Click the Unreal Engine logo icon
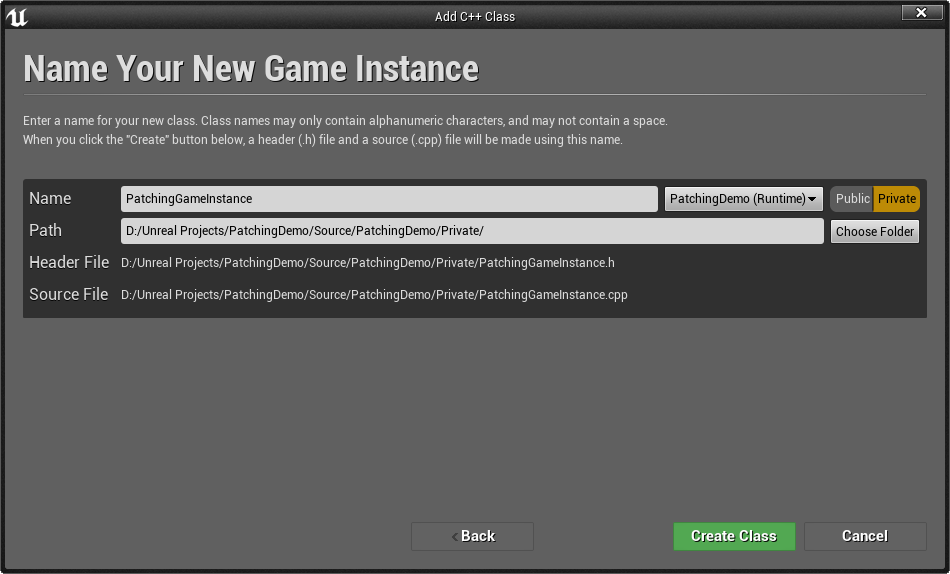 tap(17, 16)
